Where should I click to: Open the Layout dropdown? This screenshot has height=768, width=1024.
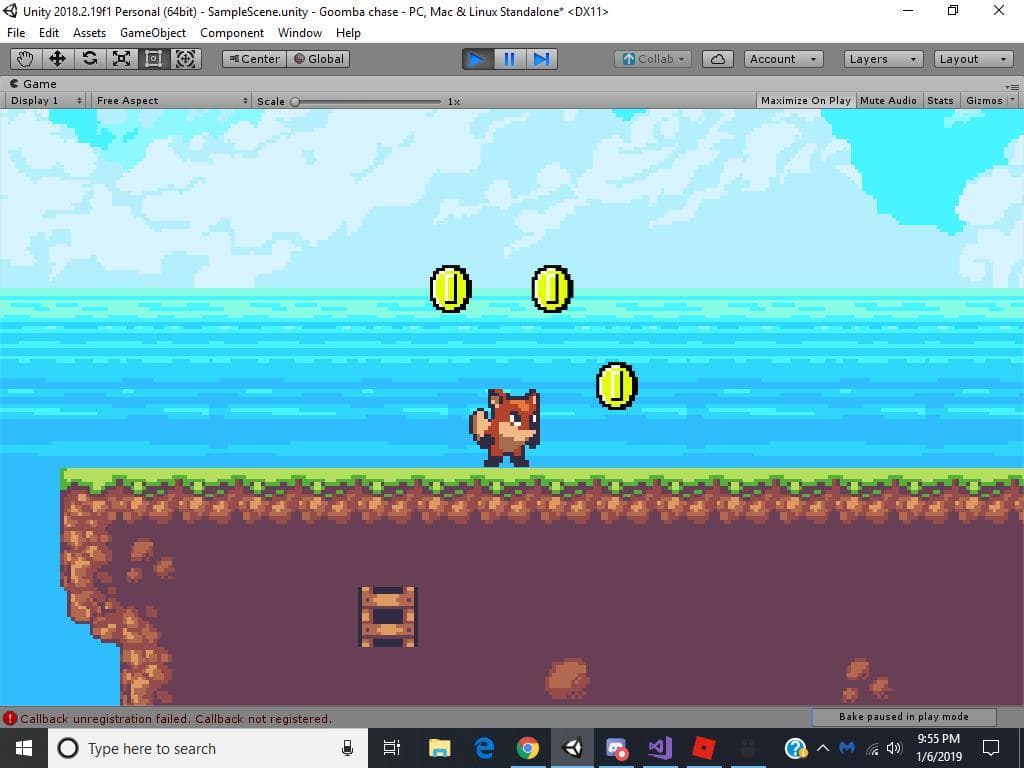973,59
